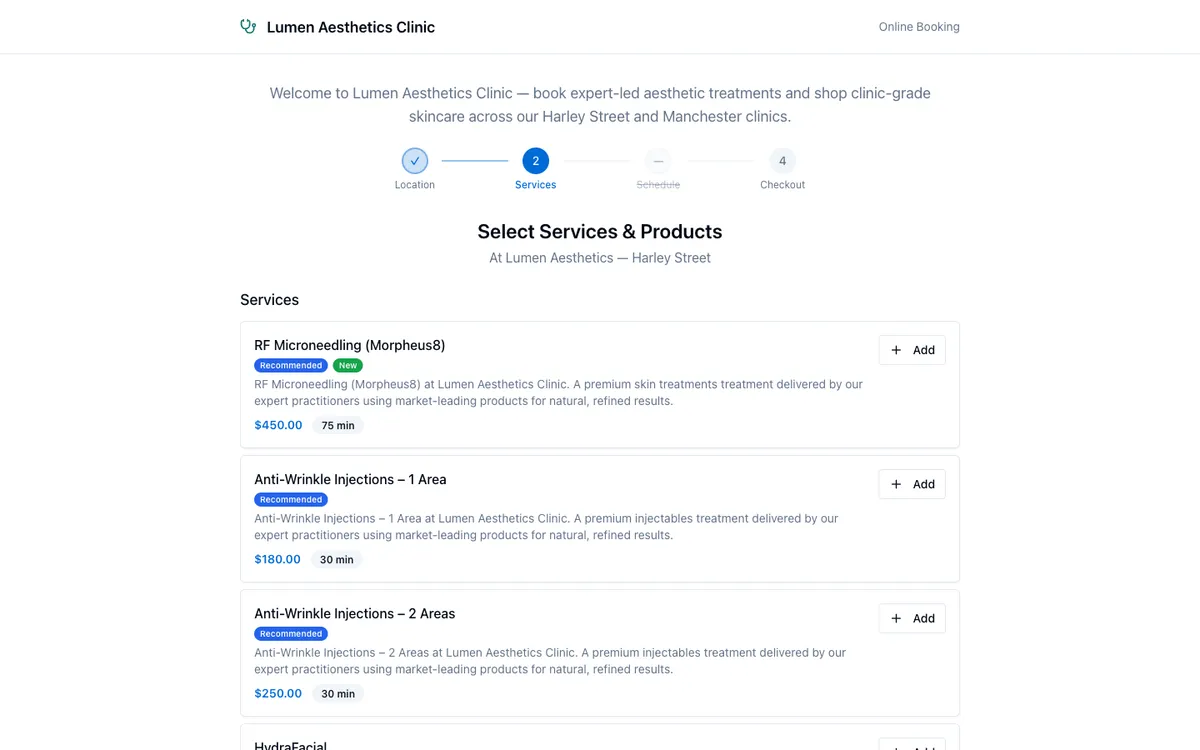Click the 75 min duration chip
The width and height of the screenshot is (1200, 750).
click(x=338, y=425)
